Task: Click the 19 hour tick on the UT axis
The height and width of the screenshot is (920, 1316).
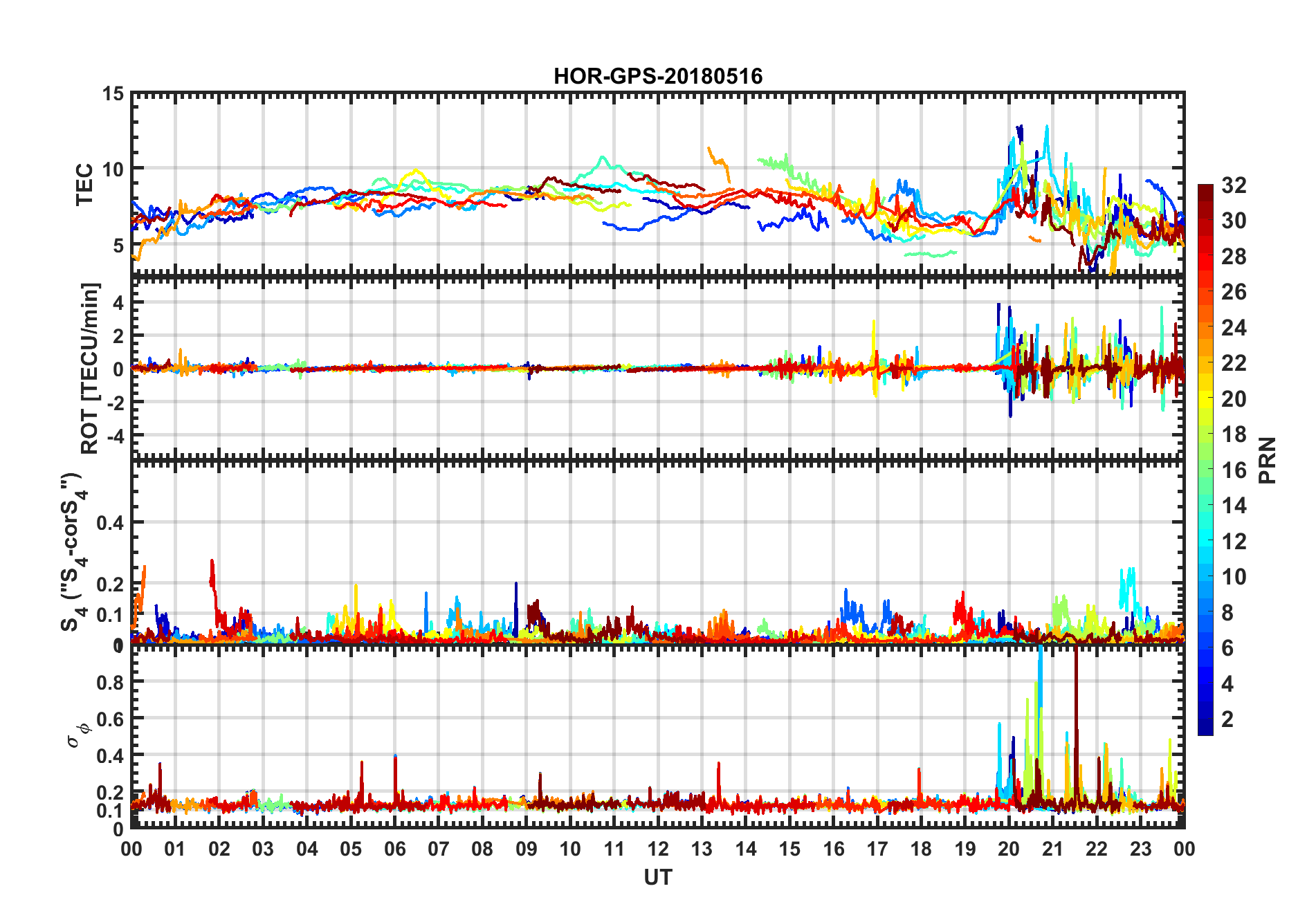Action: [965, 849]
